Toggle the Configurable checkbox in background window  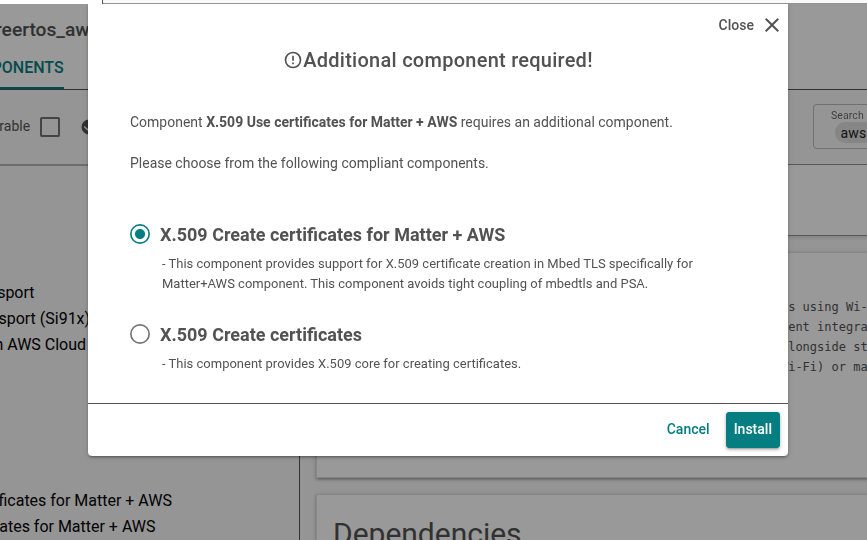point(50,127)
